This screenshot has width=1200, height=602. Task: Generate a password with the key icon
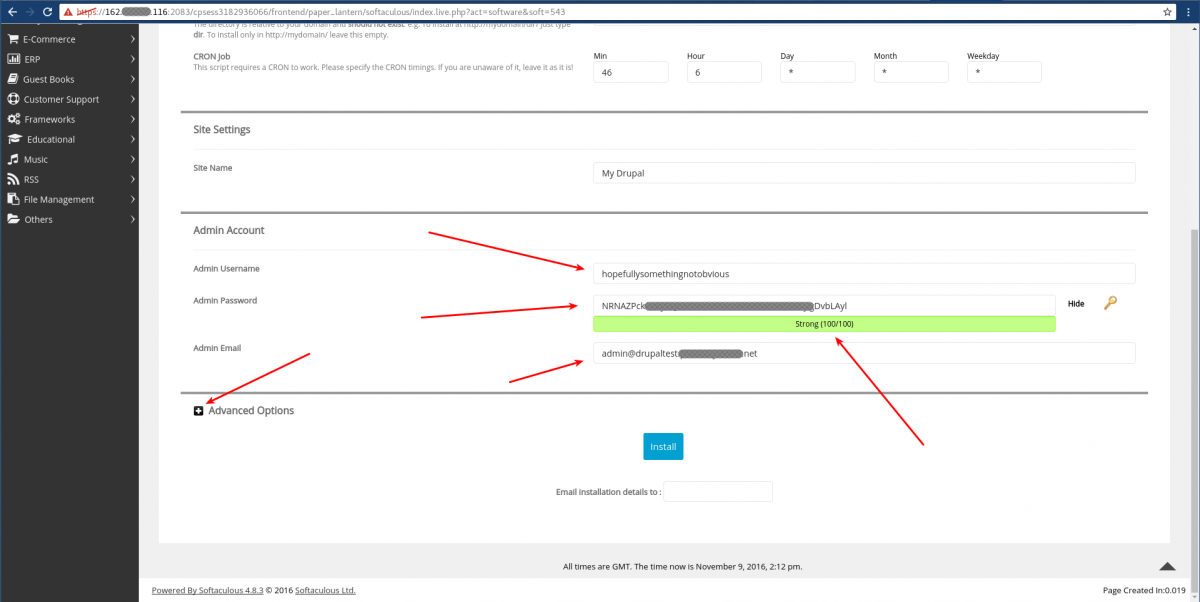click(x=1110, y=303)
